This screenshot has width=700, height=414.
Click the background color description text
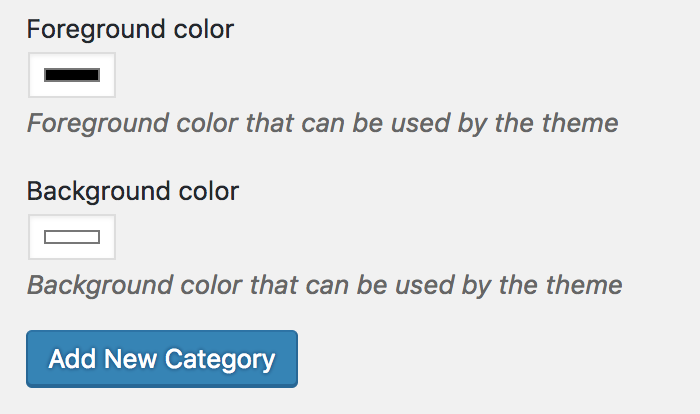click(x=324, y=285)
